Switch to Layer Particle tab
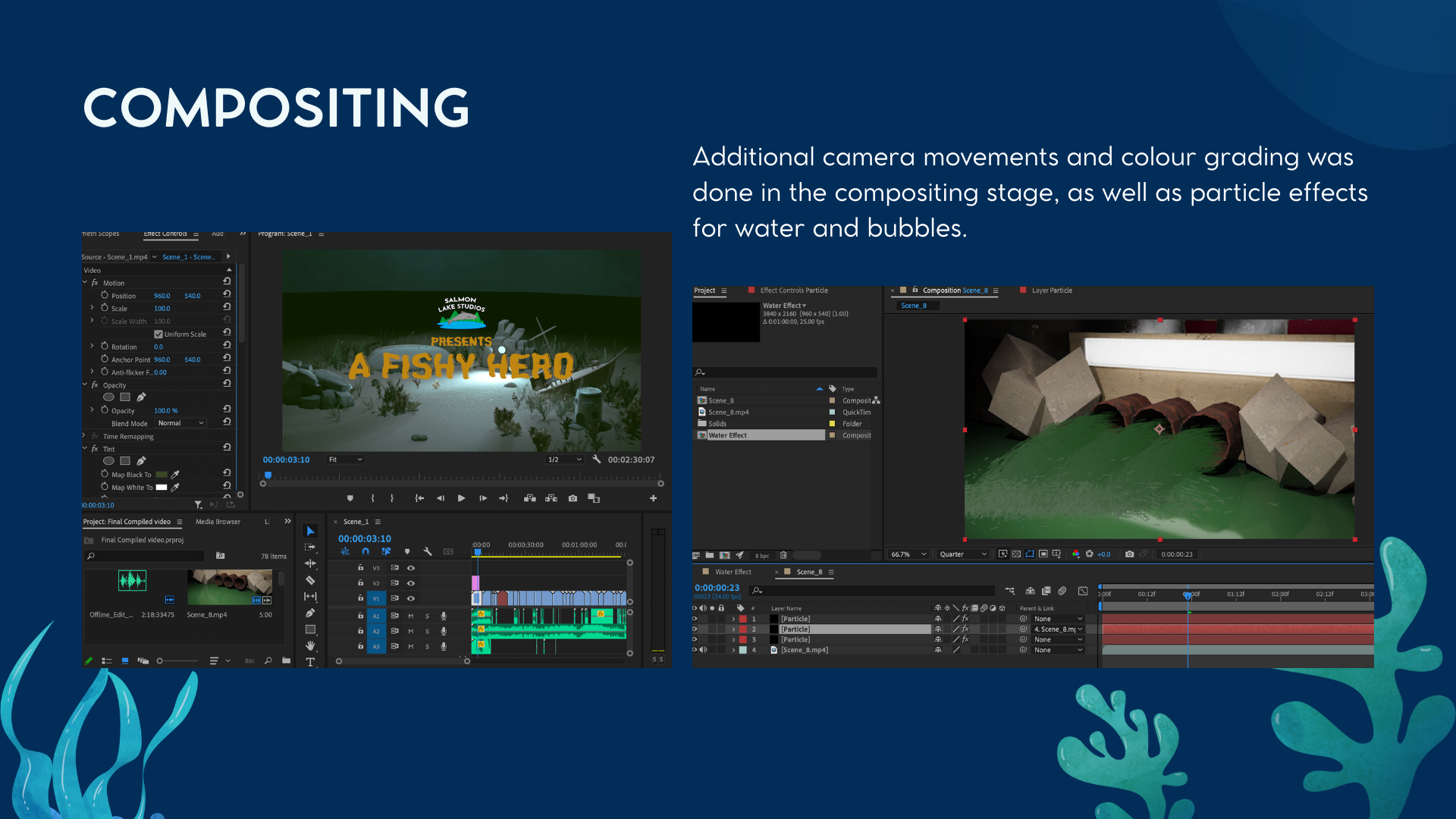Image resolution: width=1456 pixels, height=819 pixels. coord(1052,290)
